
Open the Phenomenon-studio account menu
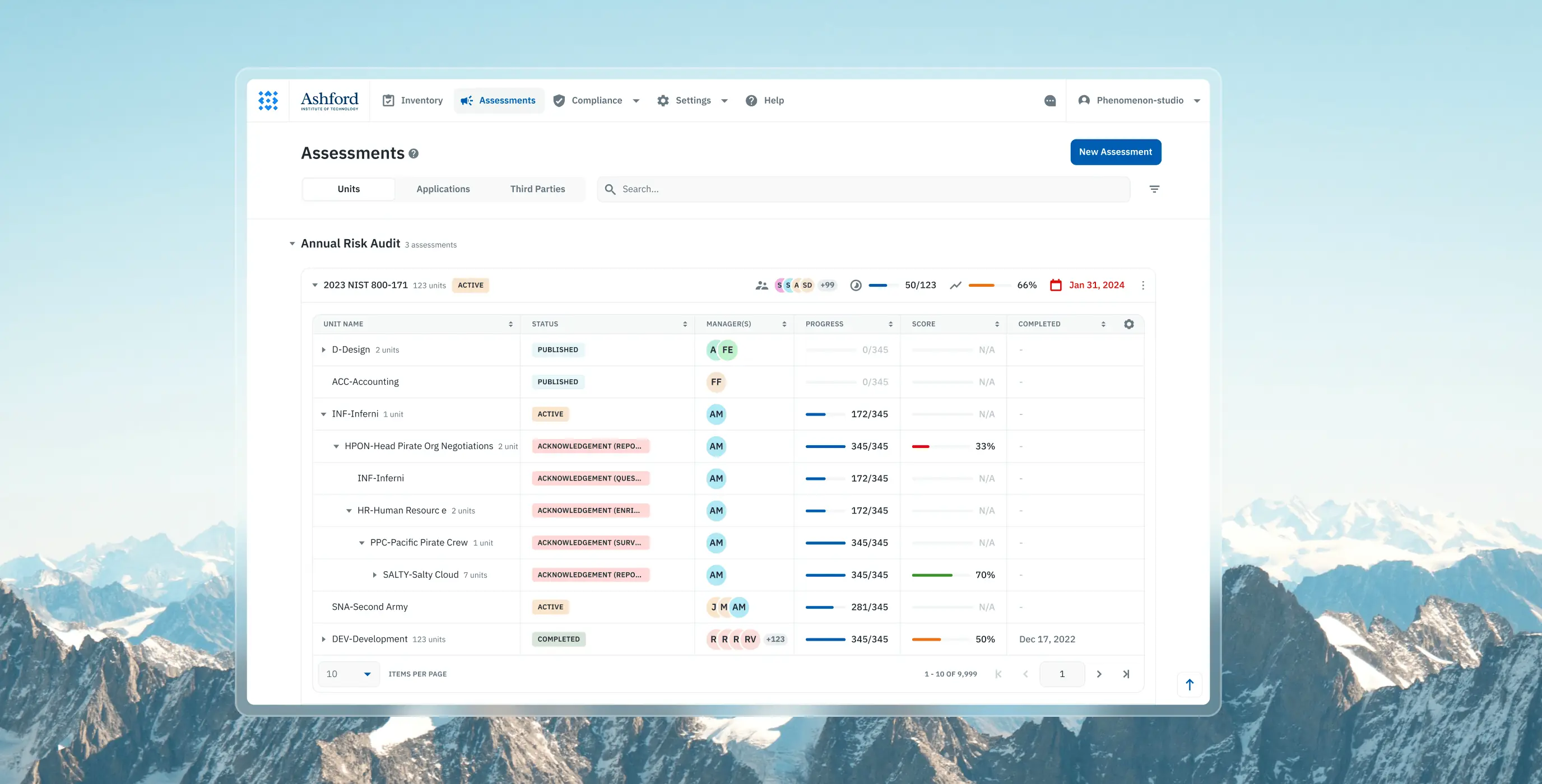pyautogui.click(x=1139, y=100)
